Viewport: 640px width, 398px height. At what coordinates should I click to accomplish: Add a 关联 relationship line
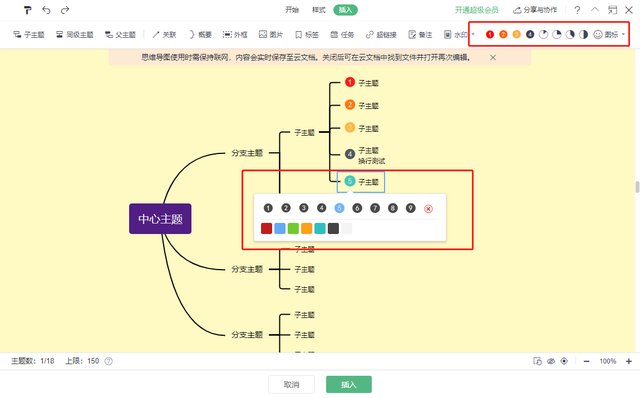pyautogui.click(x=164, y=35)
